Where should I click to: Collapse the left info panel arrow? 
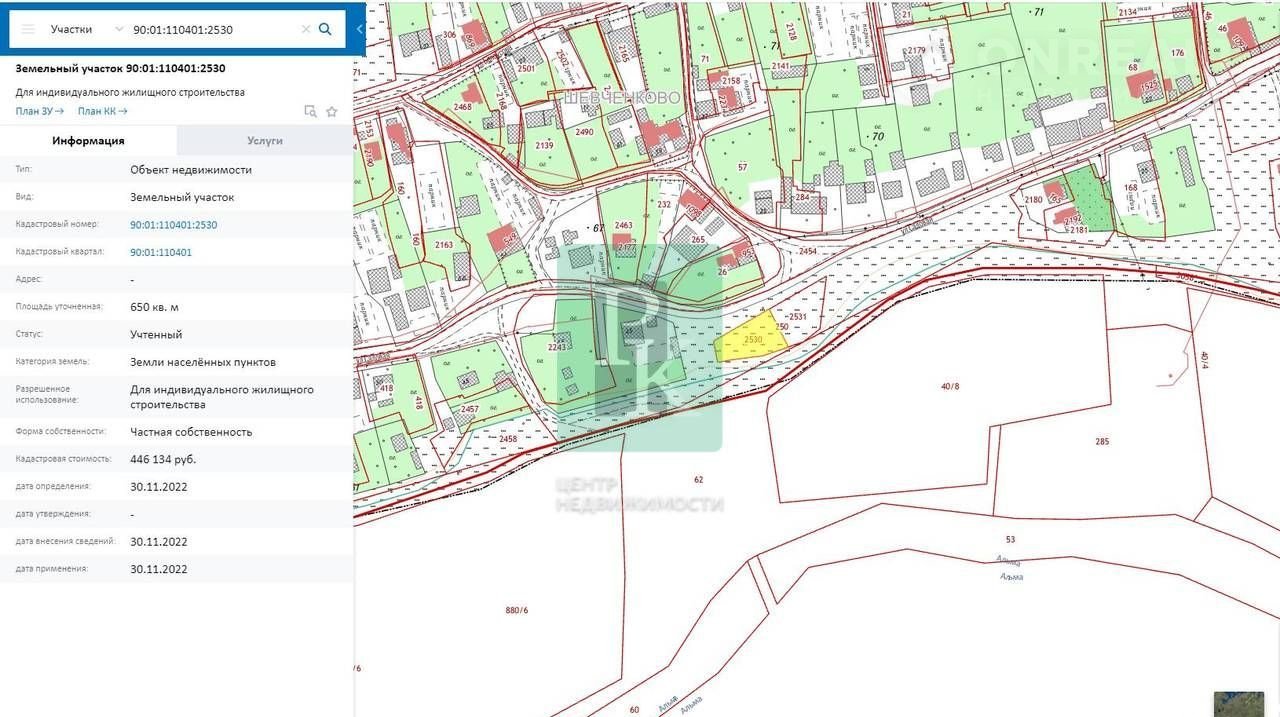click(x=359, y=29)
